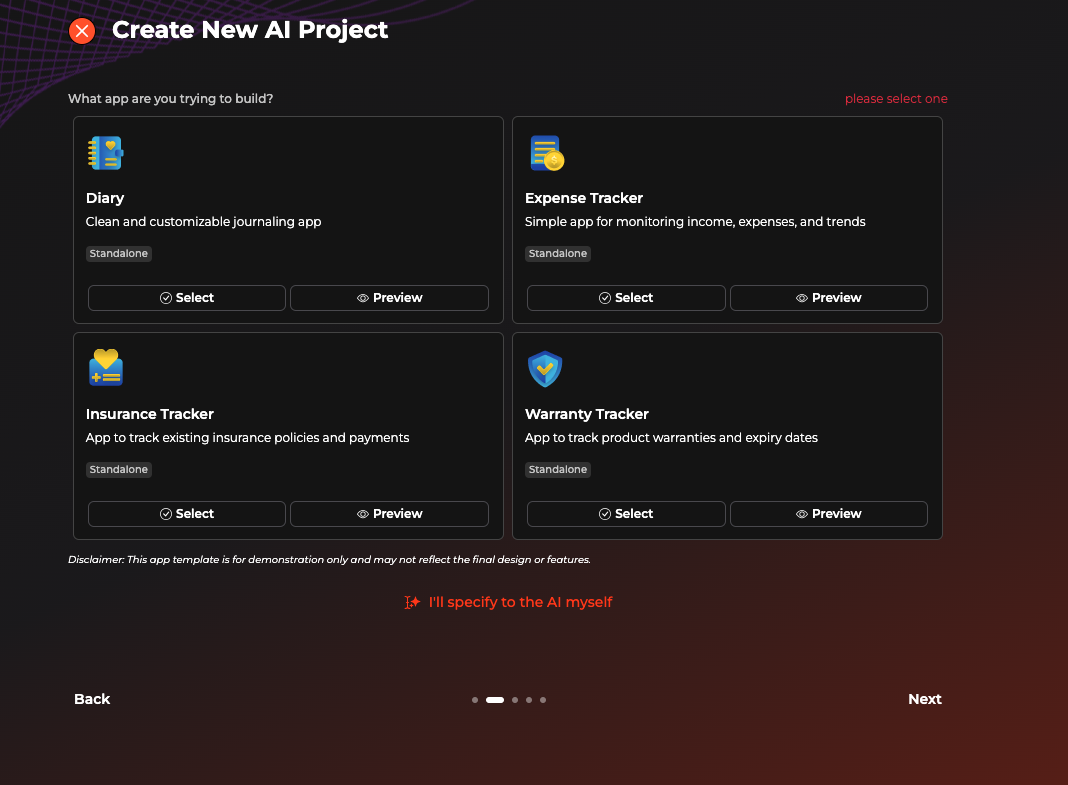
Task: Click the Insurance Tracker heart icon
Action: coord(105,368)
